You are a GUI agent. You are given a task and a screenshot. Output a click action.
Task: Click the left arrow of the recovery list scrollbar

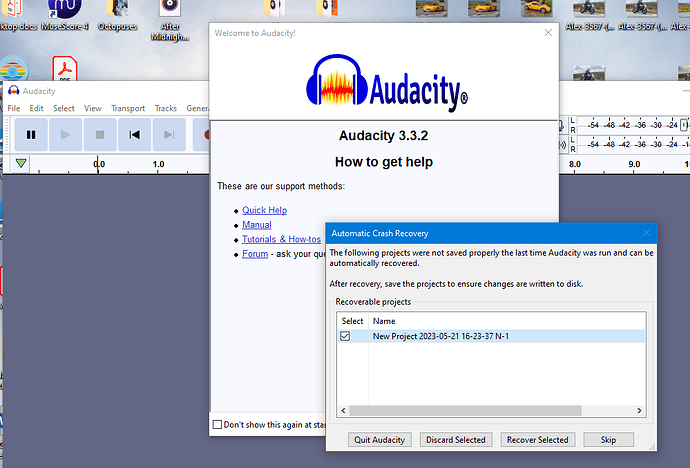(x=343, y=410)
